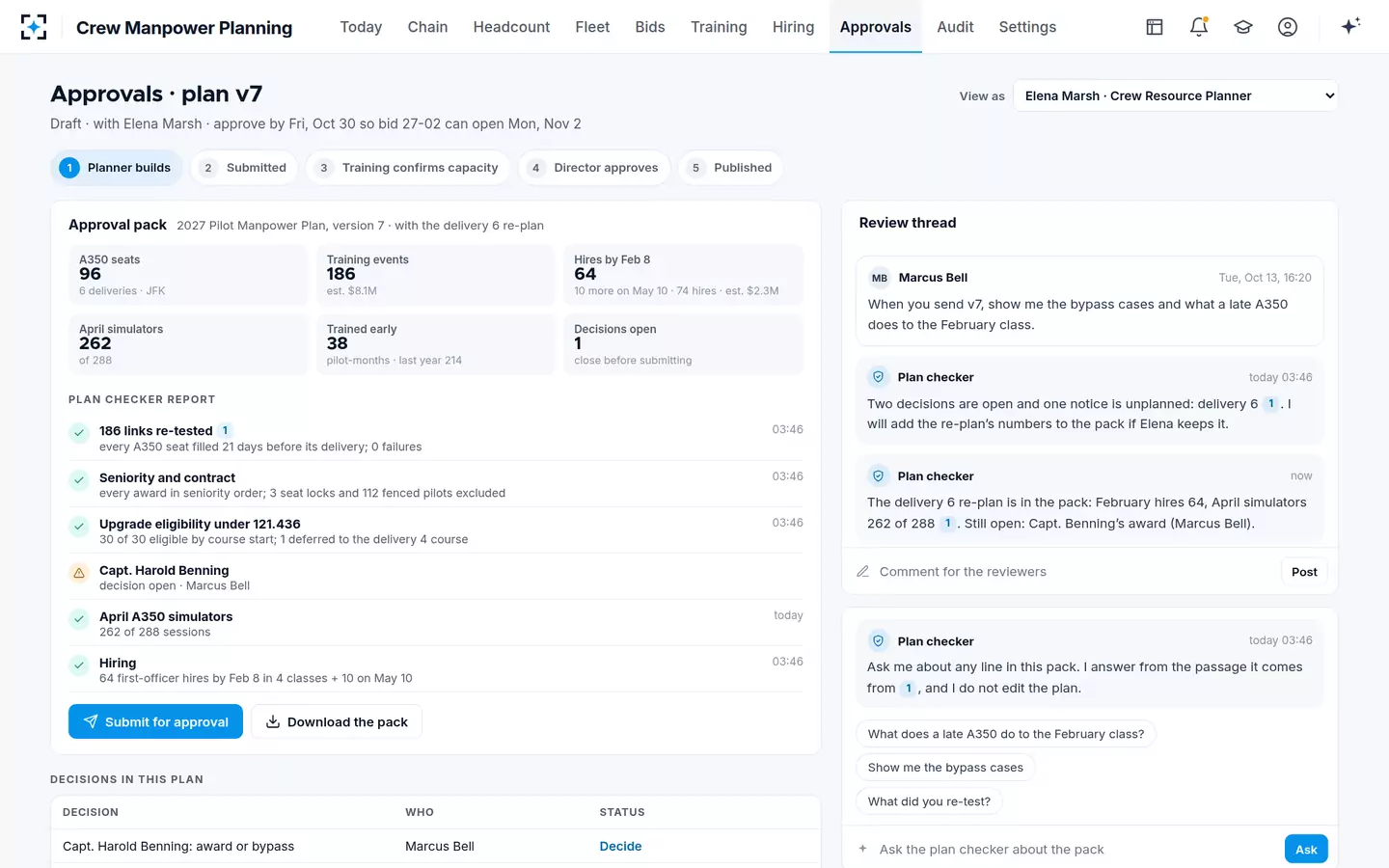Click the shield icon on the 'now' Plan checker message

879,476
